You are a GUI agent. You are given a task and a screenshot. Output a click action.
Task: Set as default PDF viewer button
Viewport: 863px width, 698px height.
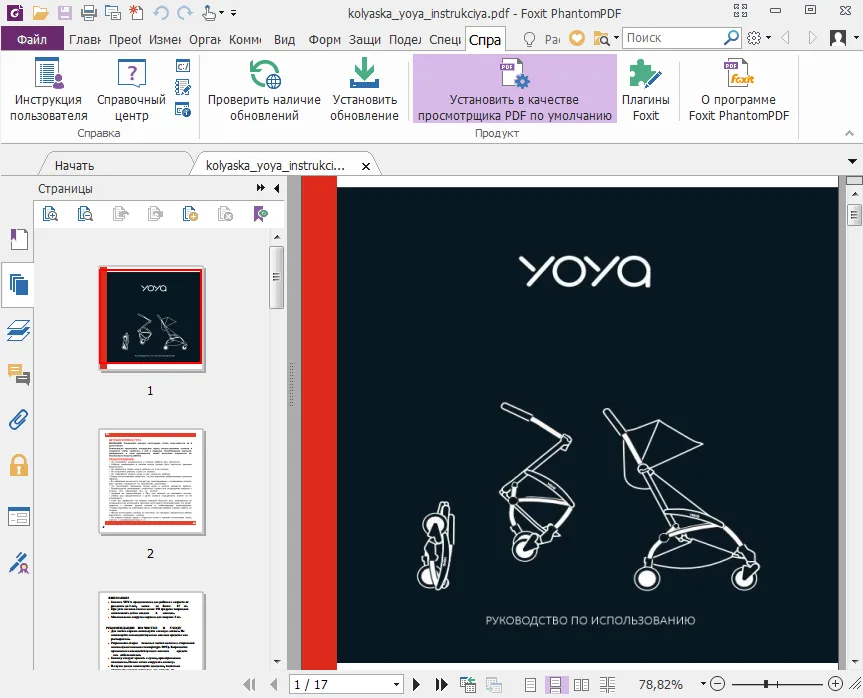pos(515,89)
